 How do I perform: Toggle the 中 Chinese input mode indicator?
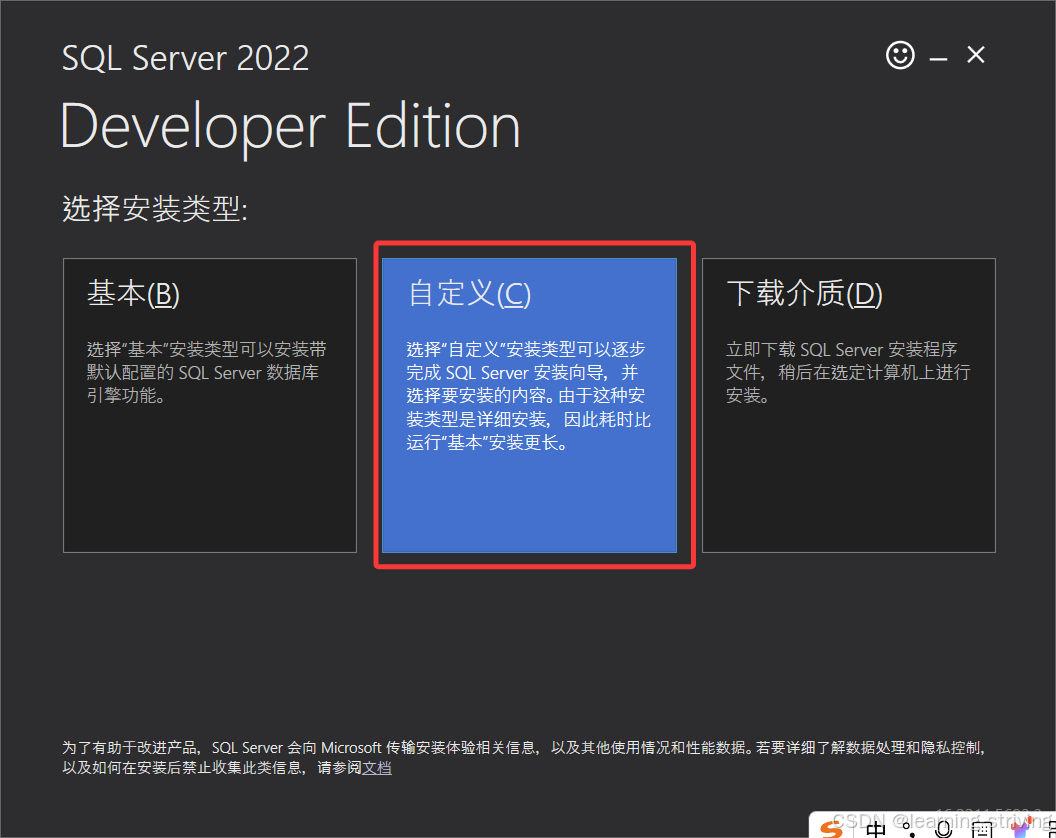876,829
